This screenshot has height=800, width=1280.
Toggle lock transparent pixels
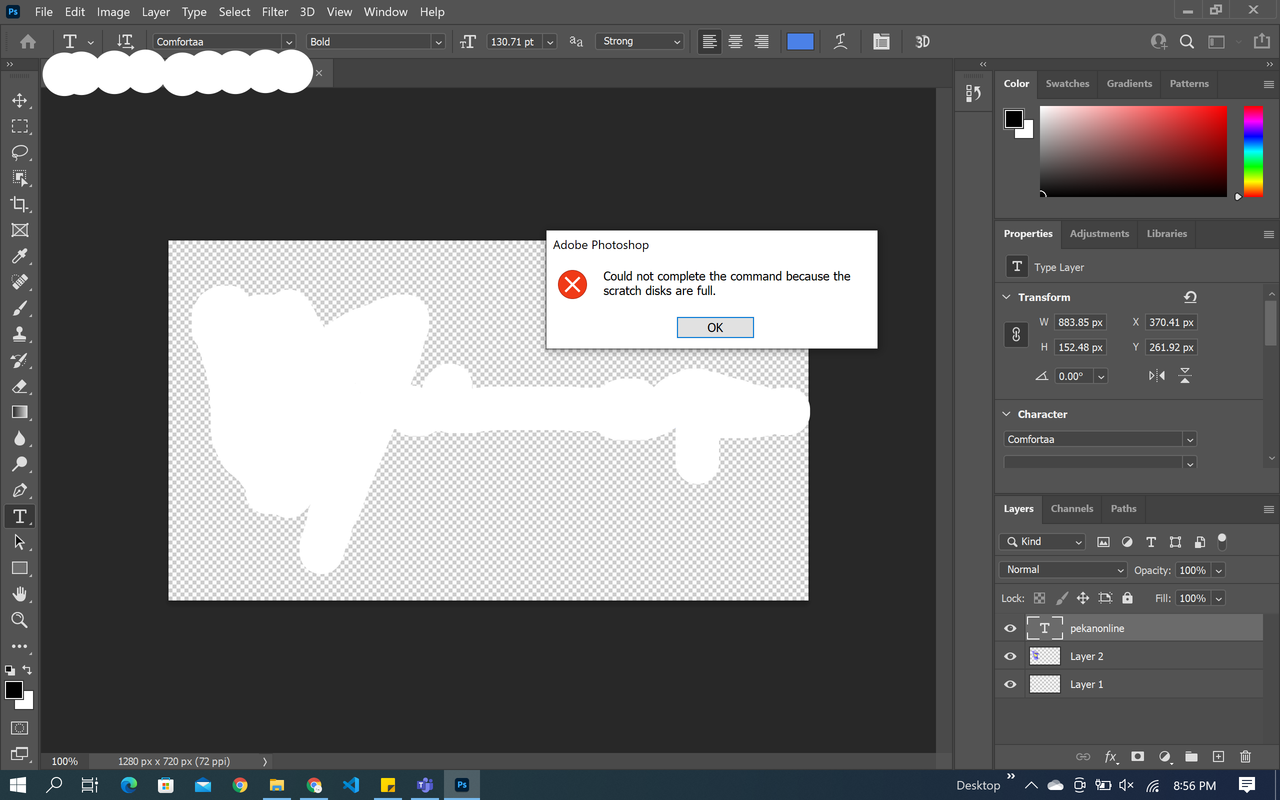coord(1039,598)
